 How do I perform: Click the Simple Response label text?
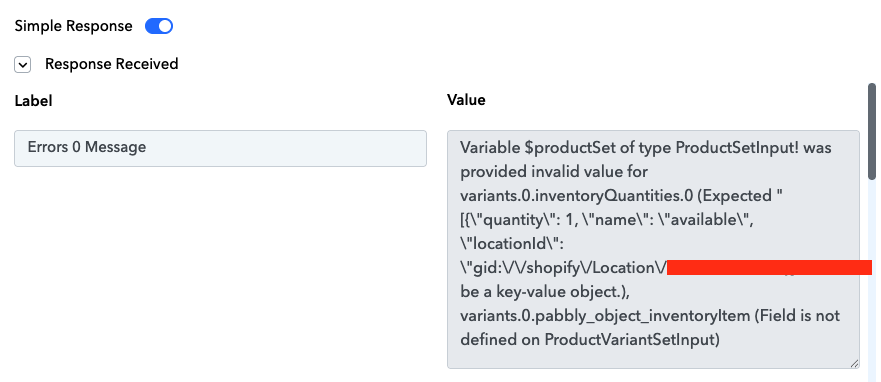pyautogui.click(x=74, y=26)
